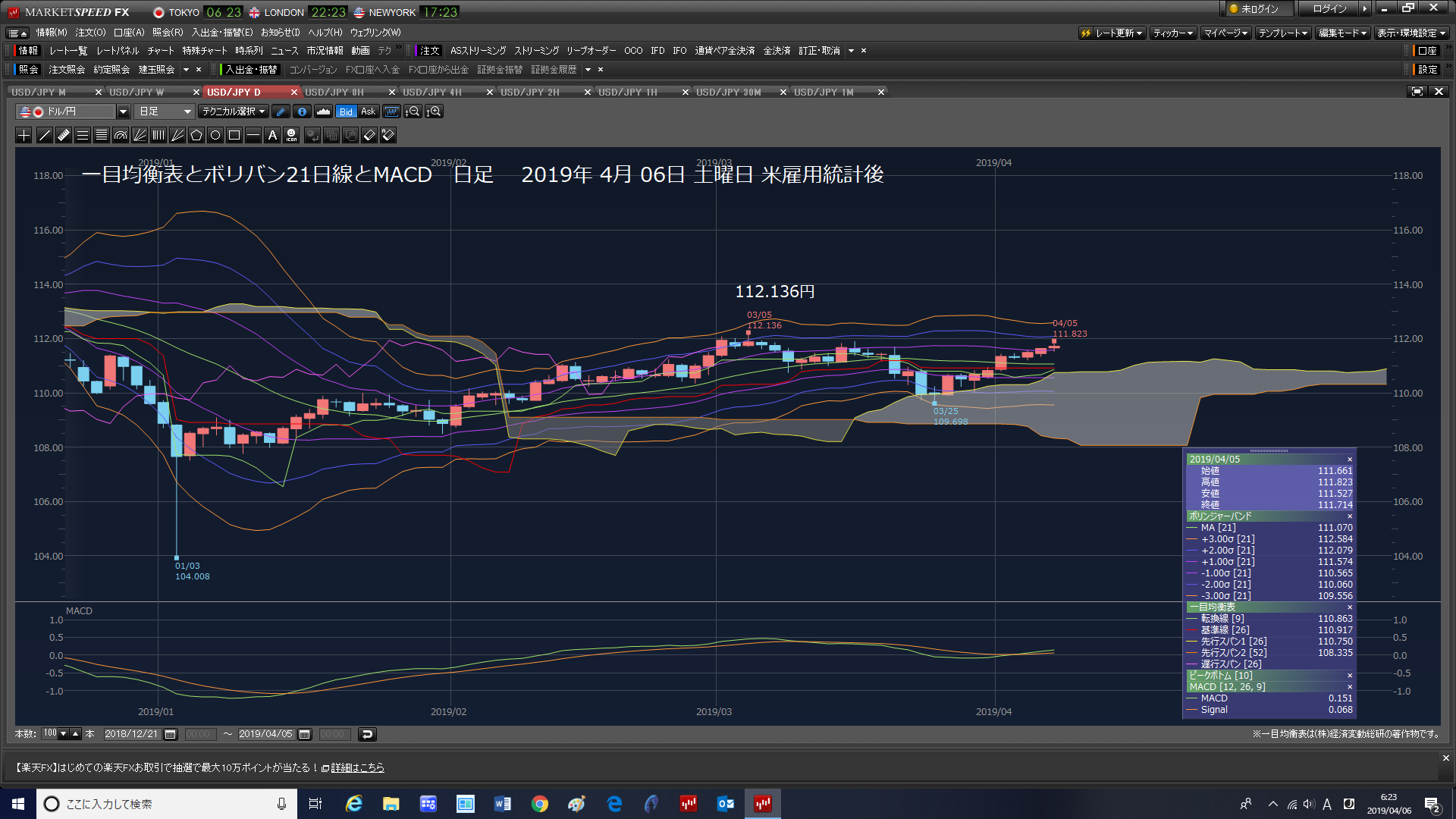Image resolution: width=1456 pixels, height=819 pixels.
Task: Select the rectangle shape drawing tool
Action: point(234,135)
